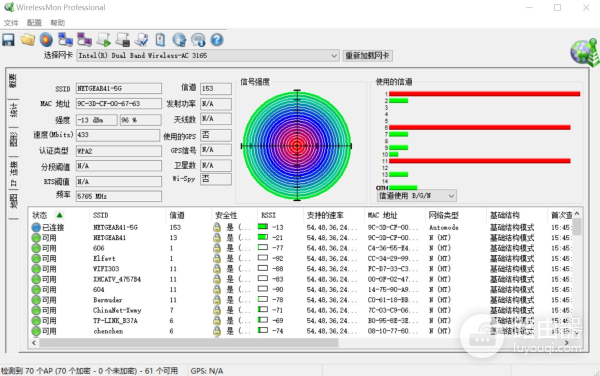Click green available status icon for NETGEAR41 row

click(36, 238)
